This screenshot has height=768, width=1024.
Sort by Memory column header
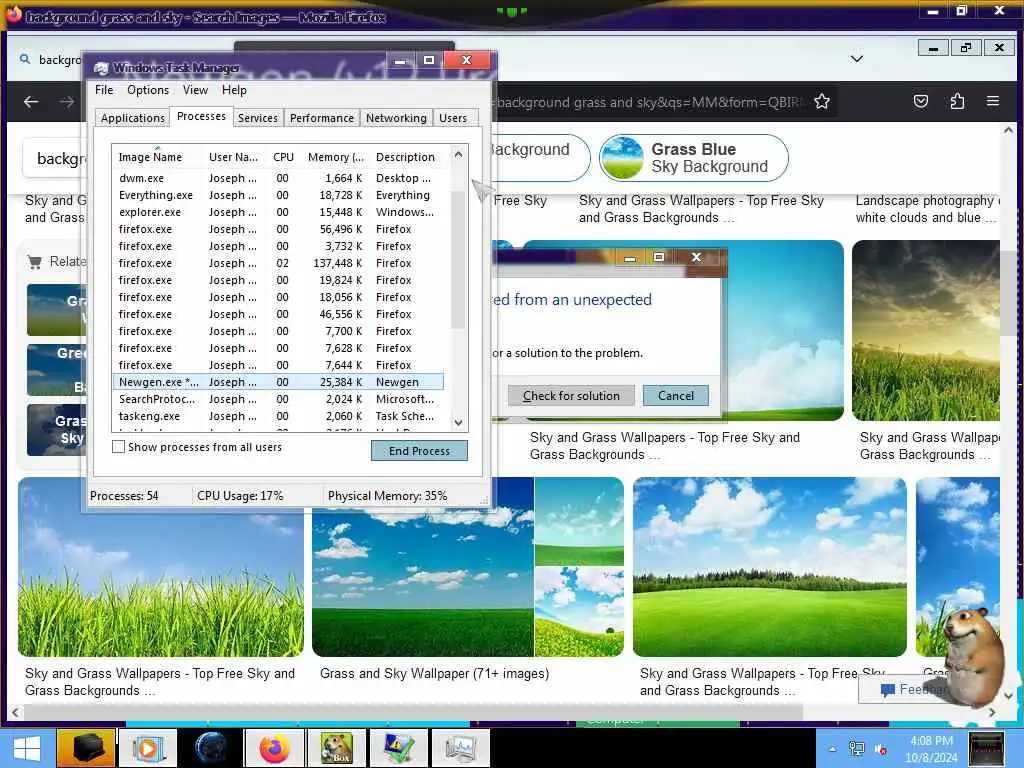click(335, 157)
